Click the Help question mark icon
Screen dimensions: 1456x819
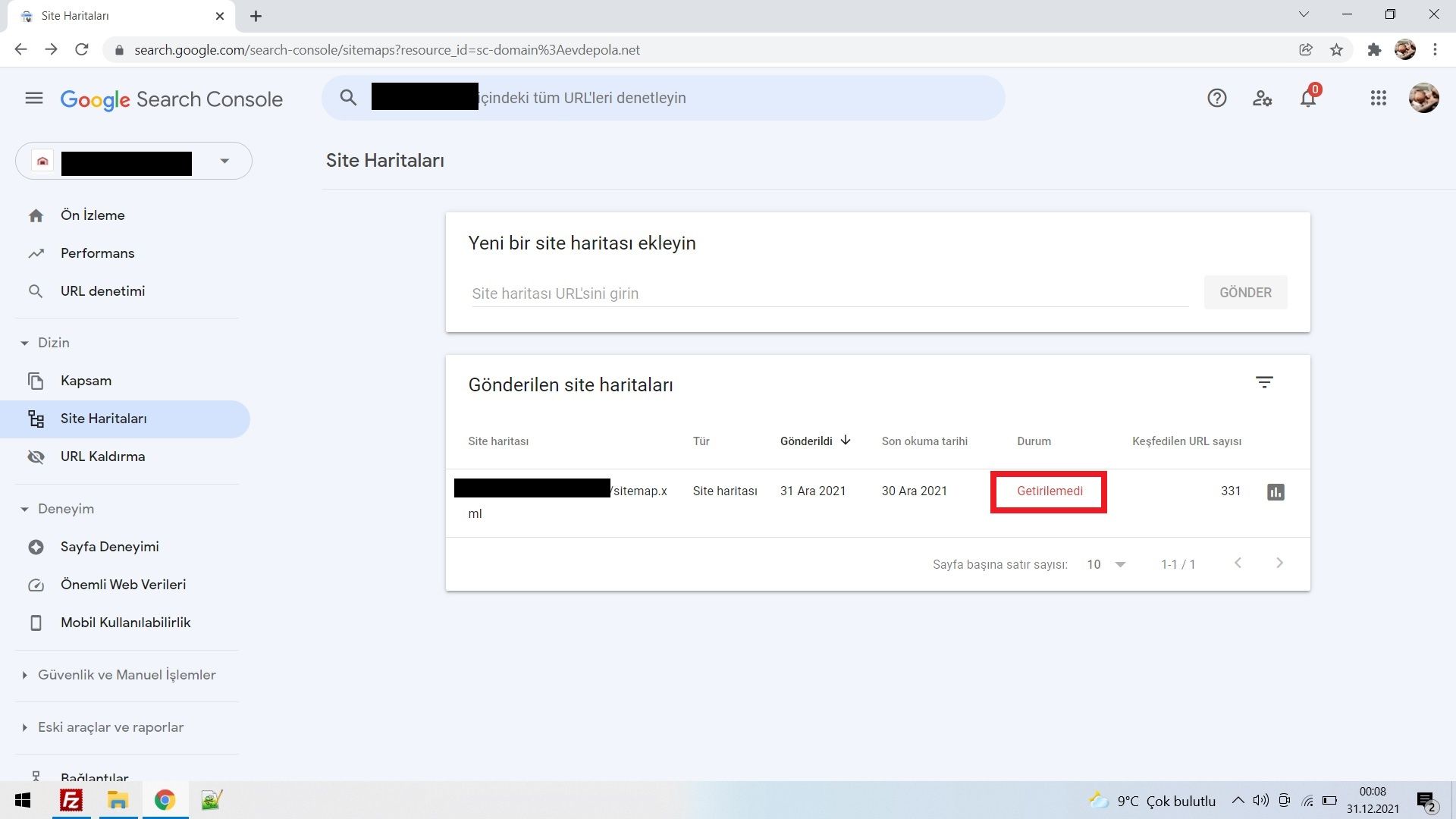pos(1216,99)
